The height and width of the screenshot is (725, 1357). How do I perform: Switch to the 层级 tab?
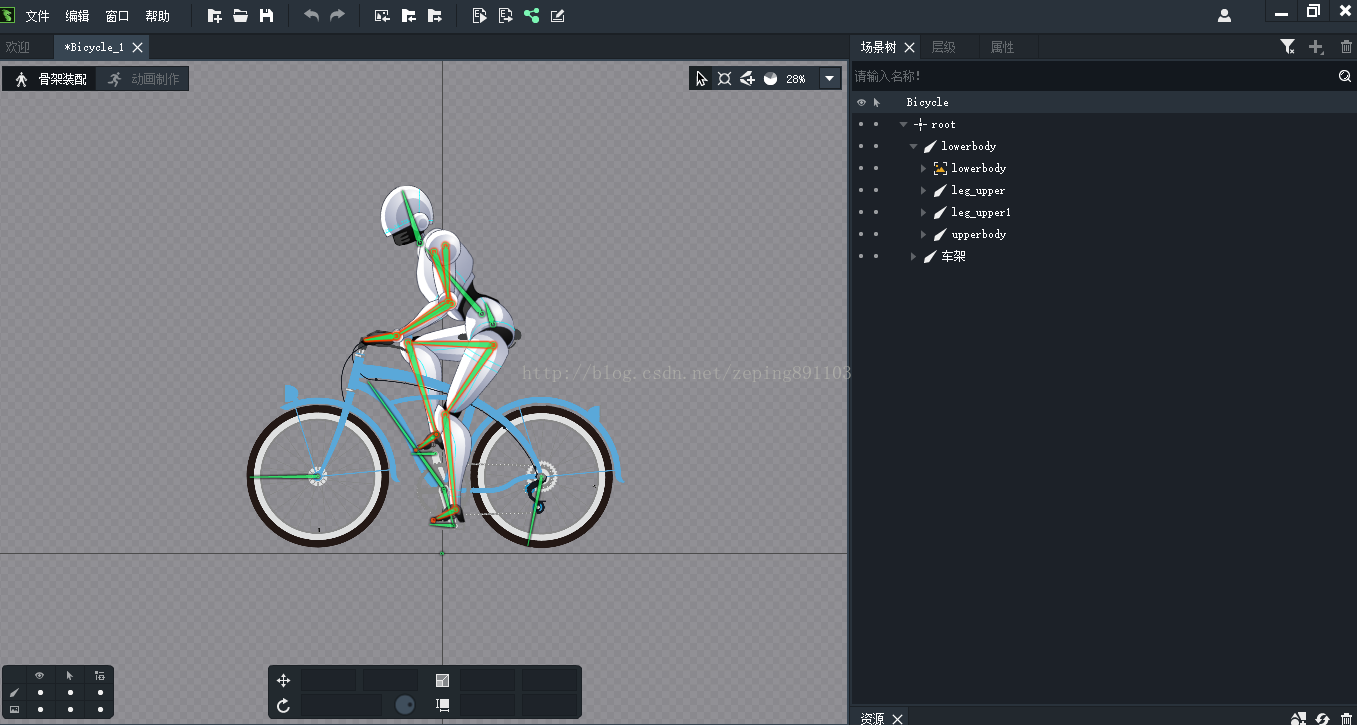click(943, 47)
